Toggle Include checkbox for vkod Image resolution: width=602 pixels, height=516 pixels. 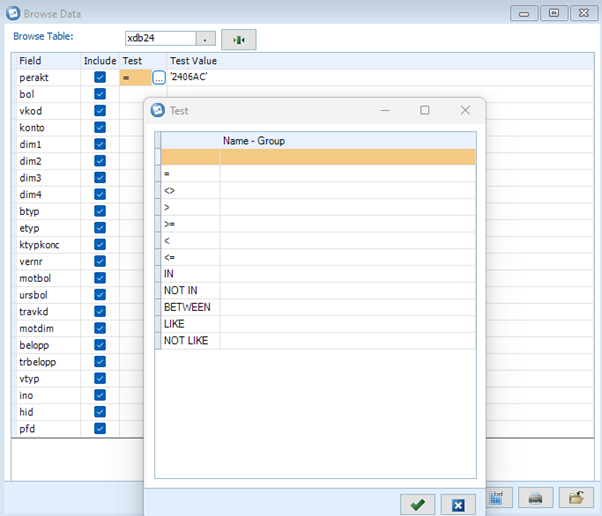tap(100, 111)
